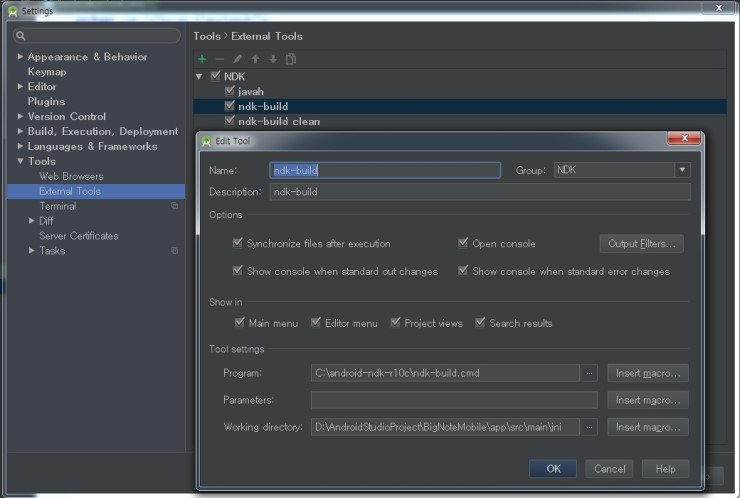Viewport: 740px width, 498px height.
Task: Click the Program path field
Action: coord(445,373)
